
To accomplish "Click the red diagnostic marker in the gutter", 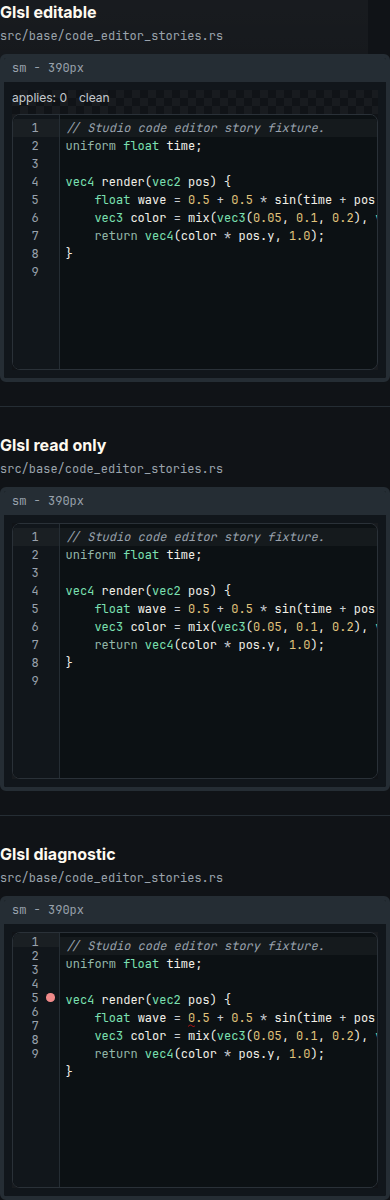I will pyautogui.click(x=50, y=998).
